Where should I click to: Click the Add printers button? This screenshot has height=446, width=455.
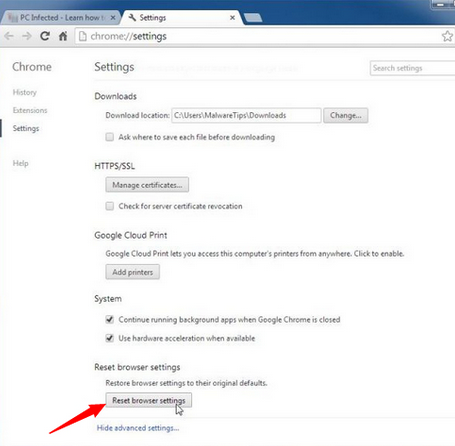click(x=133, y=272)
